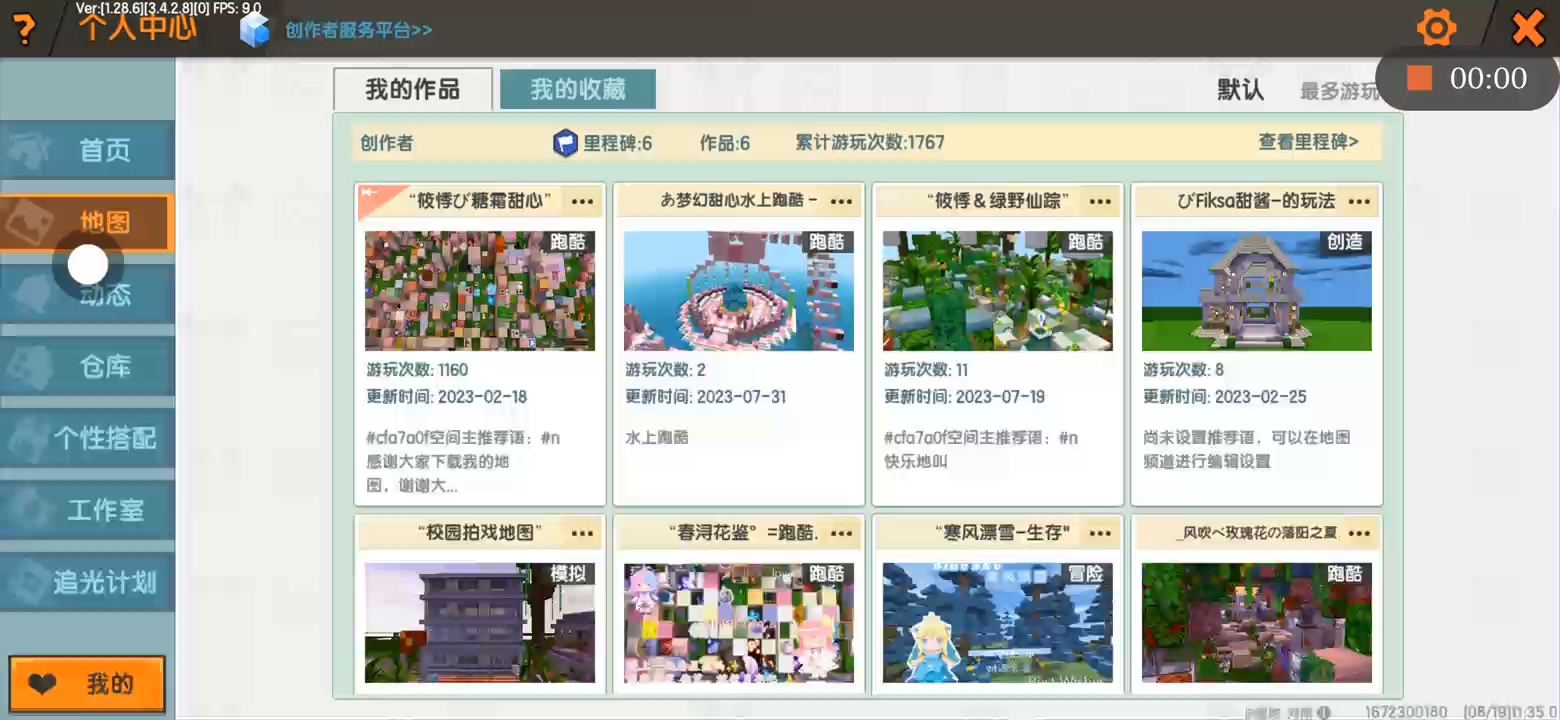
Task: Go to 首页 in the sidebar
Action: 104,151
